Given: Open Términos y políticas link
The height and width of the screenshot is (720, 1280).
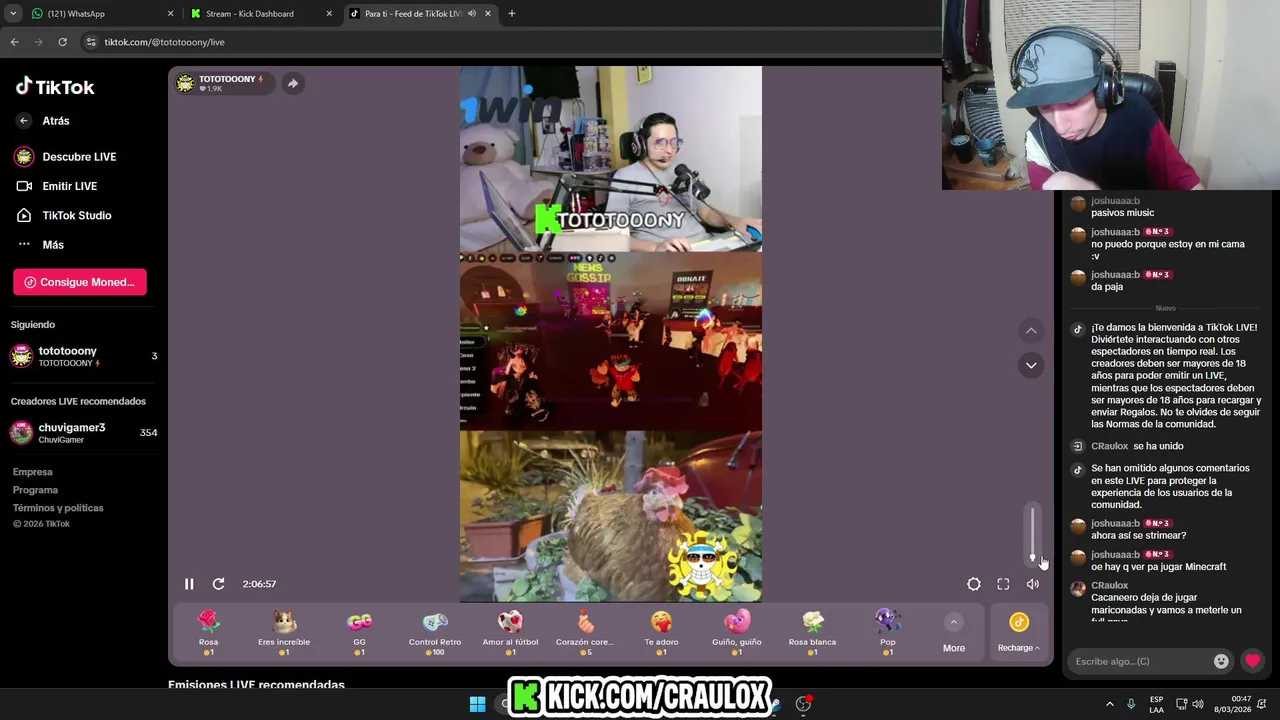Looking at the screenshot, I should [58, 508].
